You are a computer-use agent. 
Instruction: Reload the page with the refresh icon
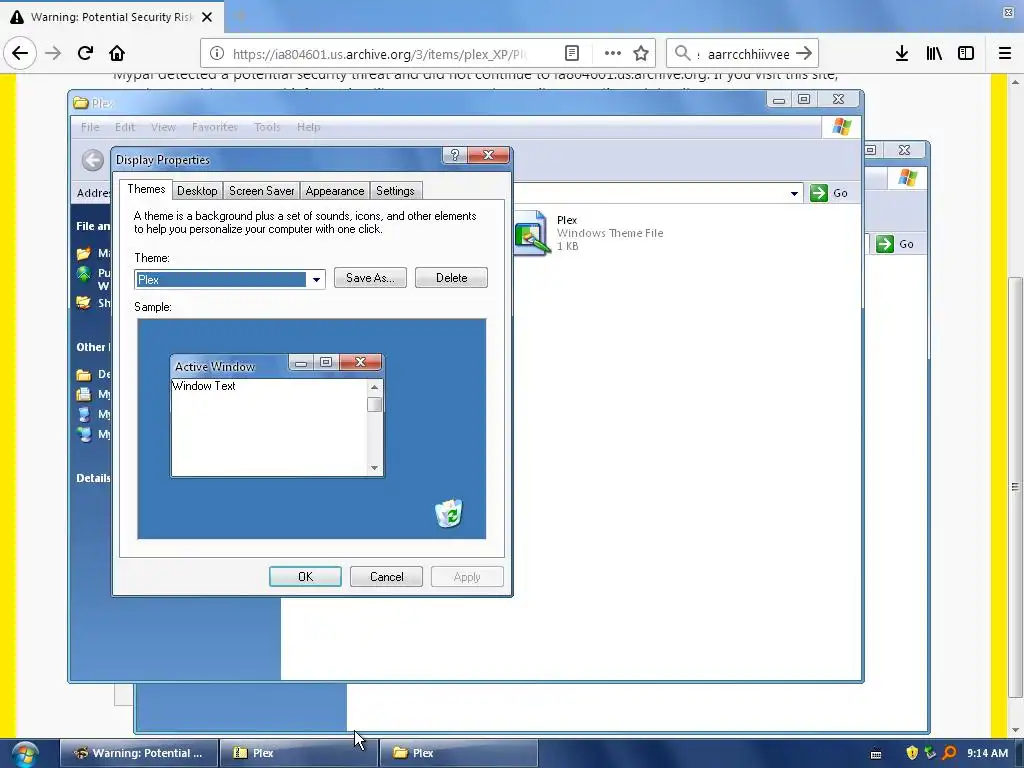(x=85, y=53)
